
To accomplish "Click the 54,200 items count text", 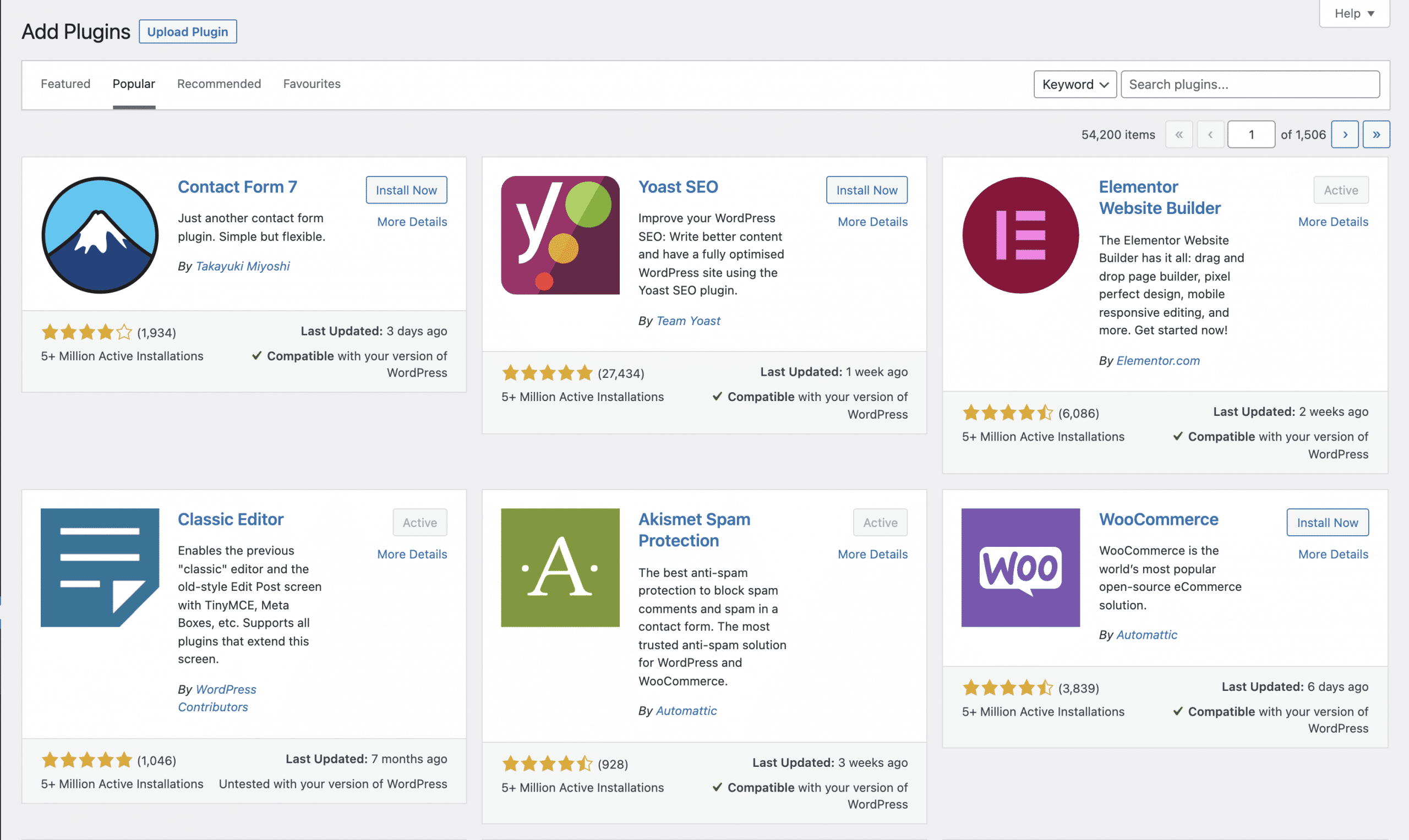I will pyautogui.click(x=1118, y=135).
